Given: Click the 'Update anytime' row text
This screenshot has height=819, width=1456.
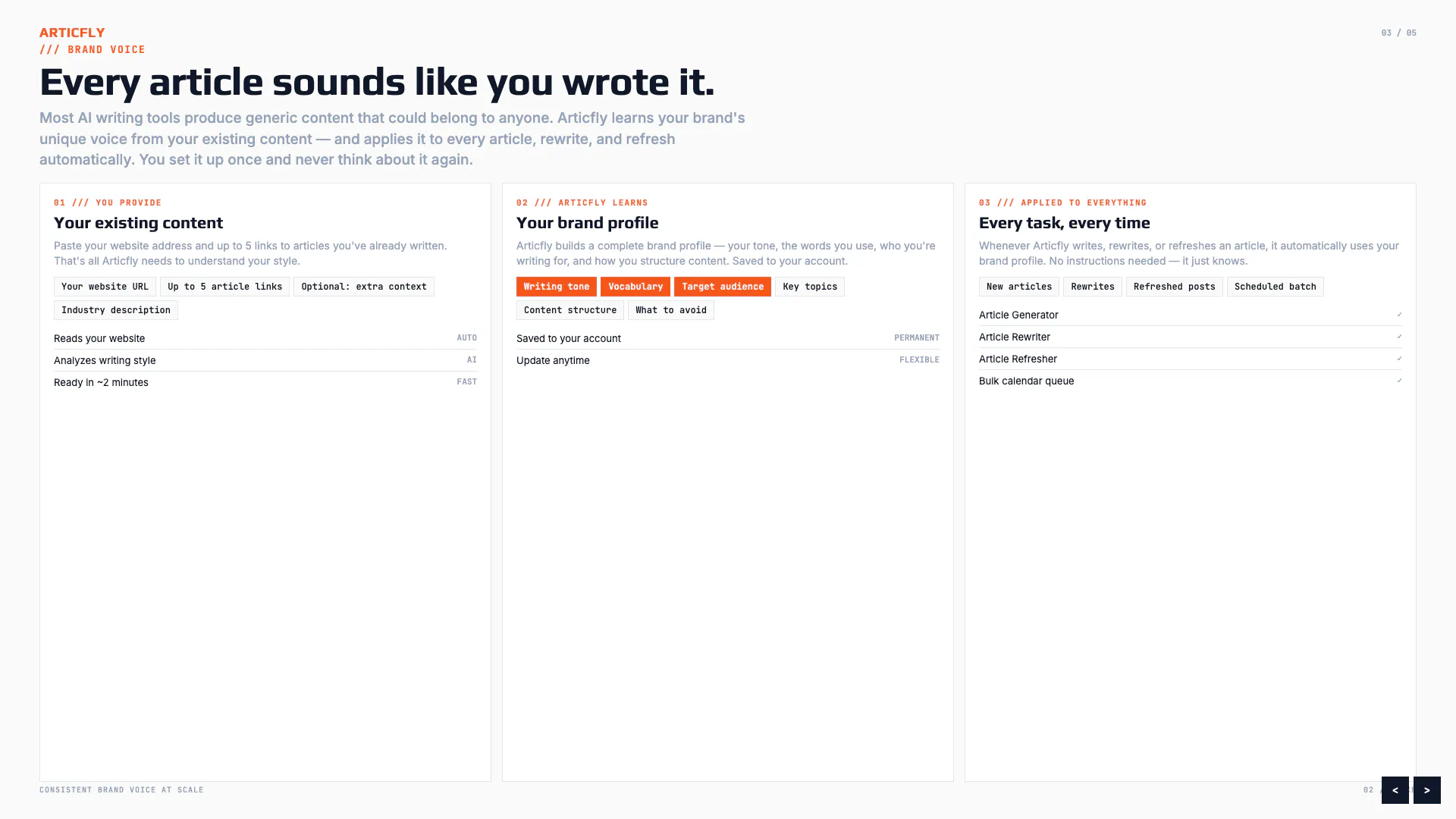Looking at the screenshot, I should tap(553, 360).
